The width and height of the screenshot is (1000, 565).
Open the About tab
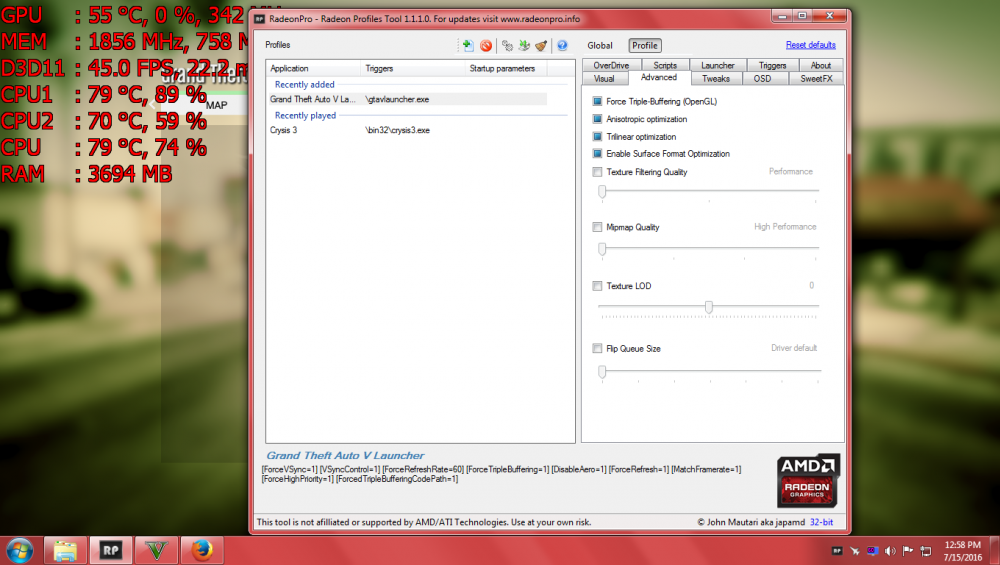click(821, 65)
